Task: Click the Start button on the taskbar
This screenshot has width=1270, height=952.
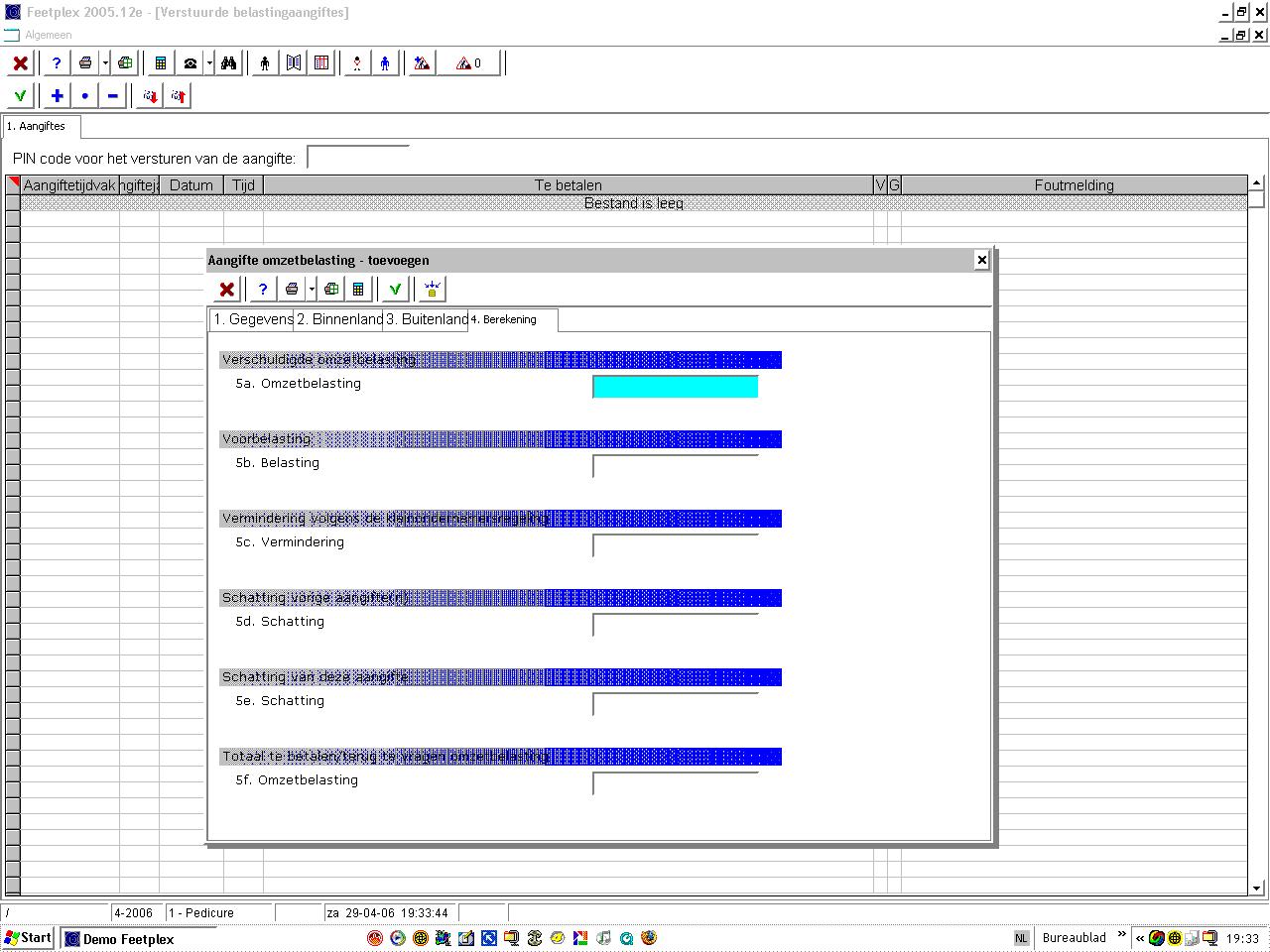Action: 28,938
